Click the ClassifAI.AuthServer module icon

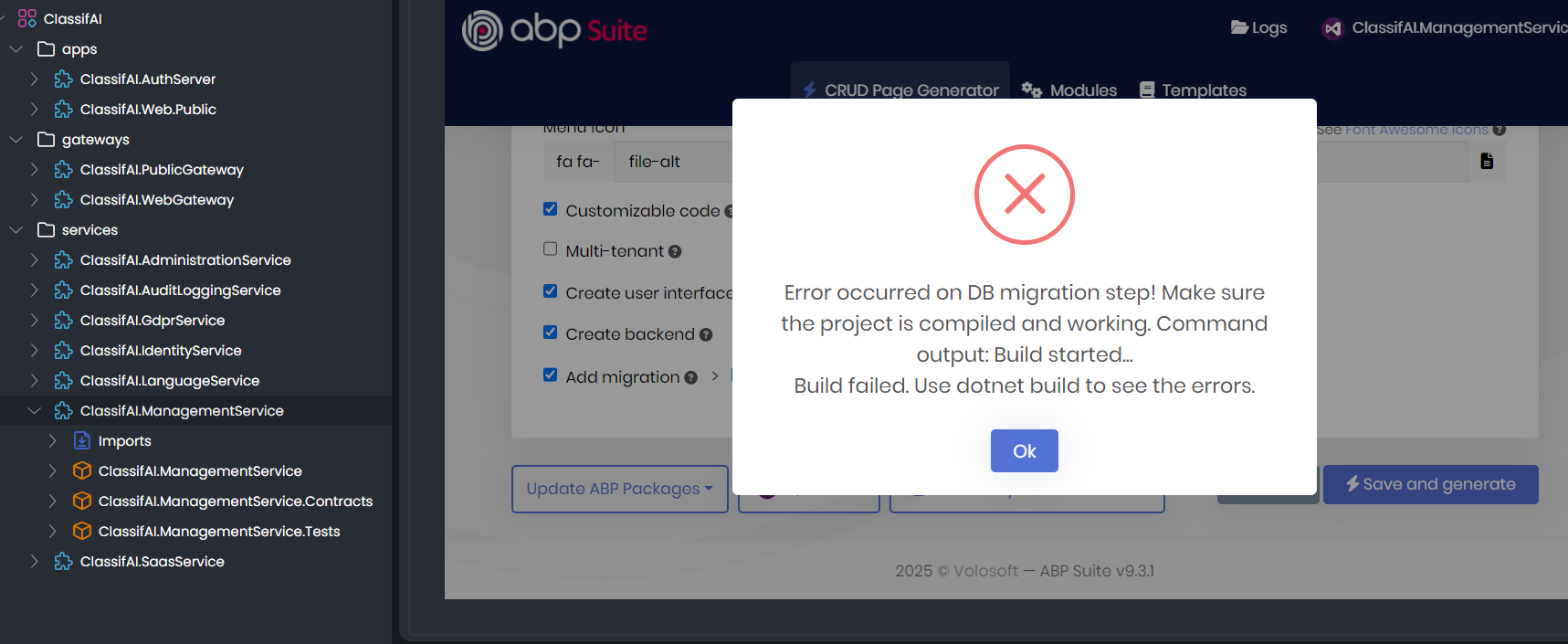pos(64,79)
